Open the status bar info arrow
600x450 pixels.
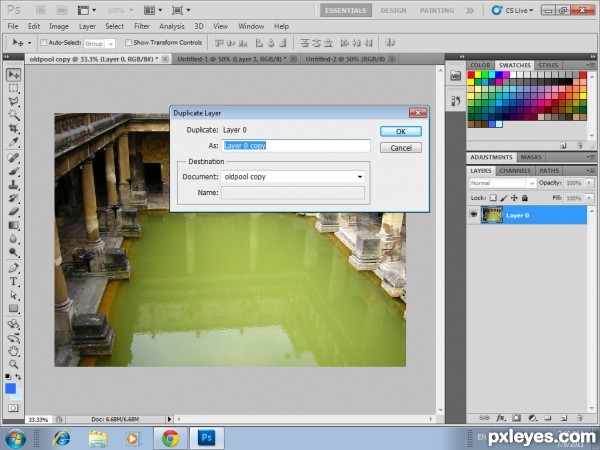170,419
